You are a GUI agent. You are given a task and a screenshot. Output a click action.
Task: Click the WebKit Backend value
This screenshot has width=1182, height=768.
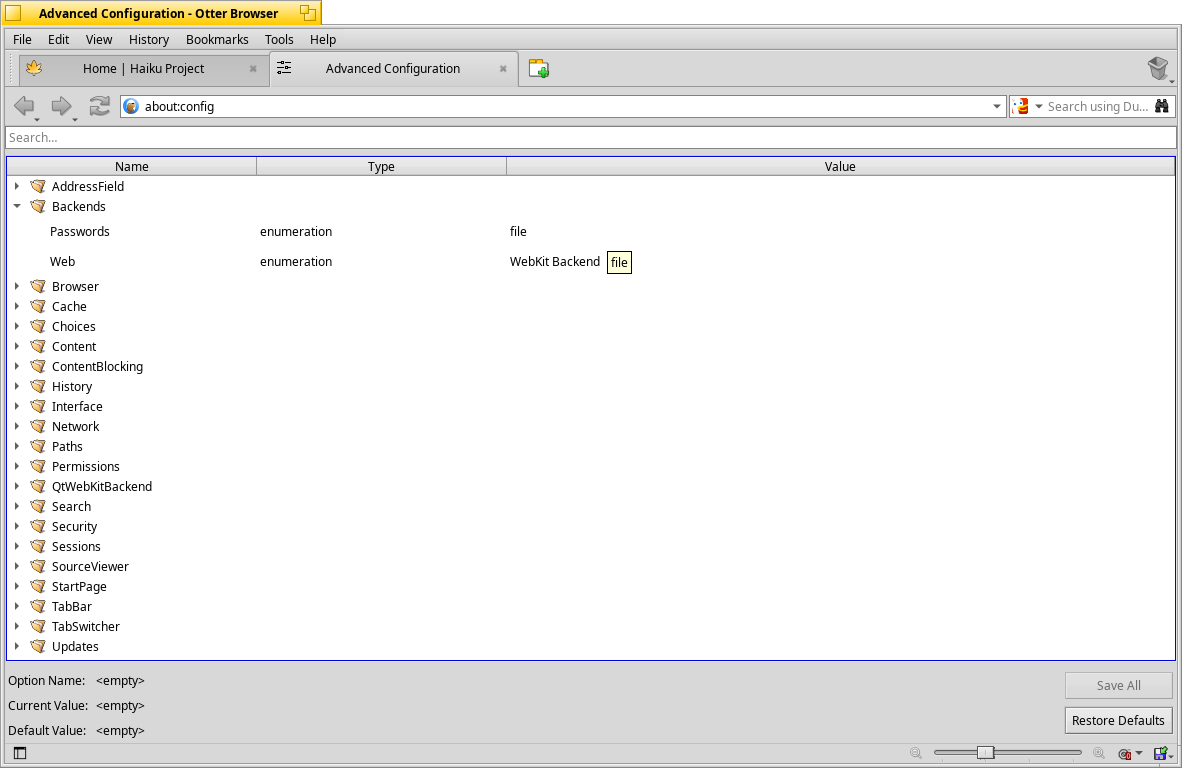coord(555,262)
